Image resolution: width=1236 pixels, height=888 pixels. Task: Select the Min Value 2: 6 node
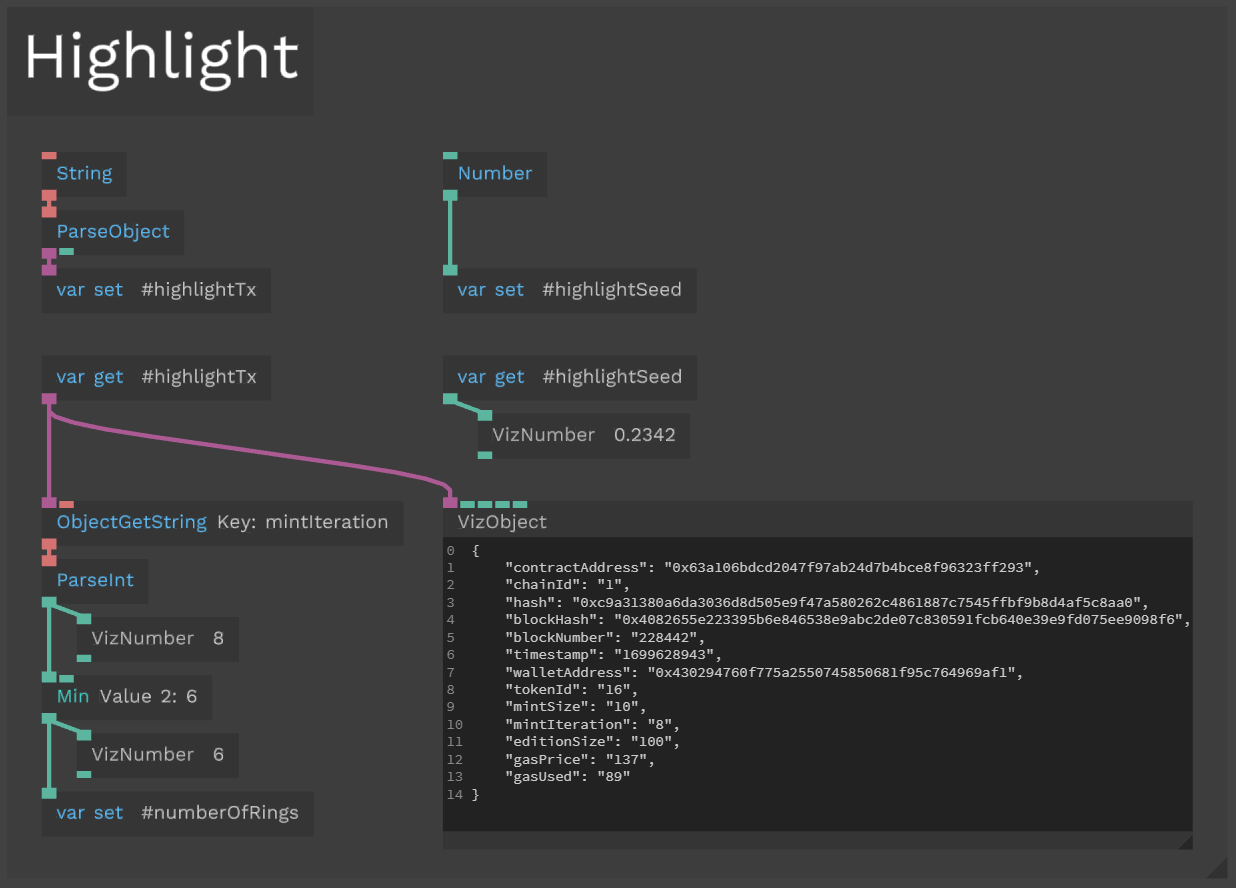pyautogui.click(x=126, y=696)
